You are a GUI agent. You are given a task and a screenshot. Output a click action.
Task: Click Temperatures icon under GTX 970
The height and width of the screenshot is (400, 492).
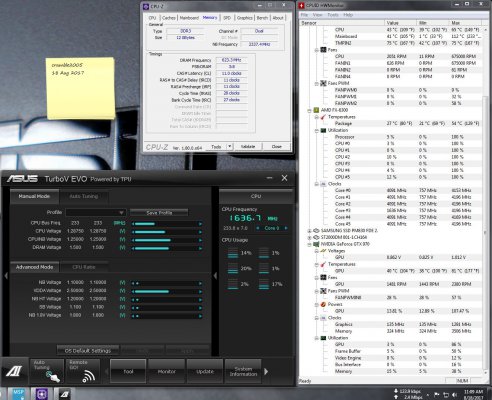pyautogui.click(x=323, y=264)
